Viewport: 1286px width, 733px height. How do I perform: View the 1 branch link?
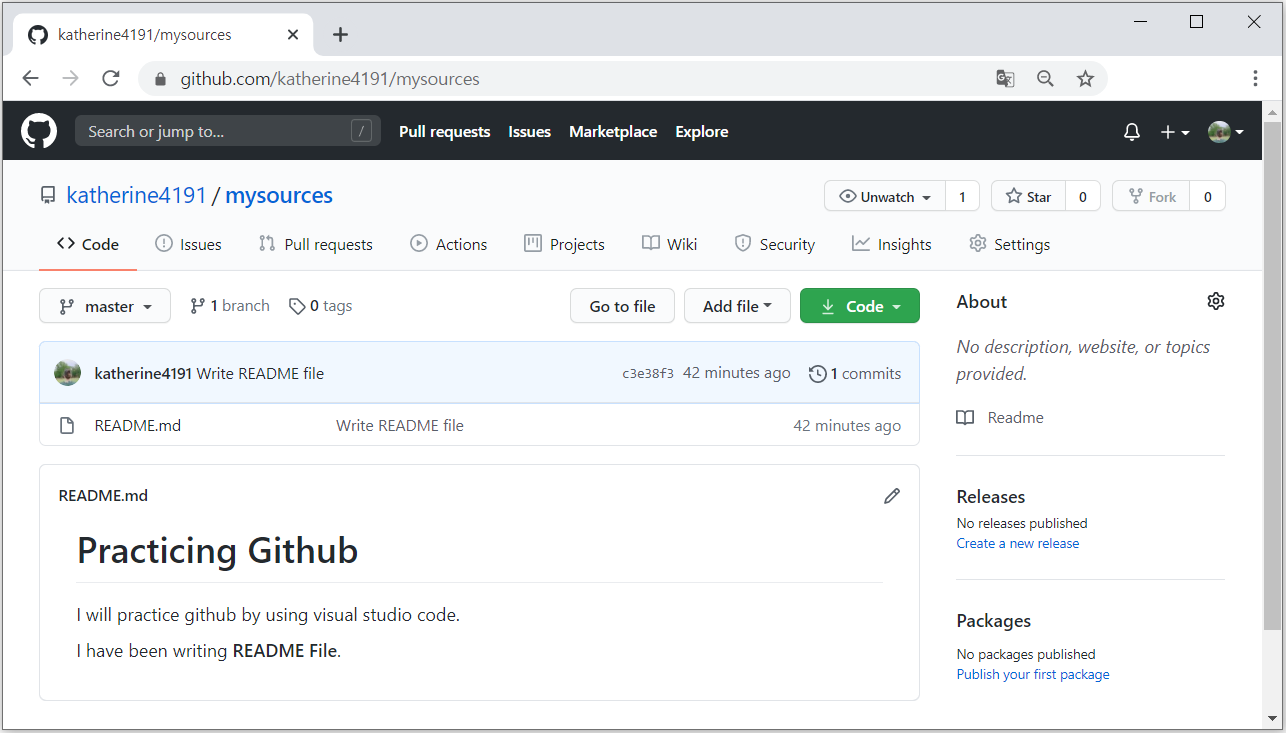pos(230,306)
